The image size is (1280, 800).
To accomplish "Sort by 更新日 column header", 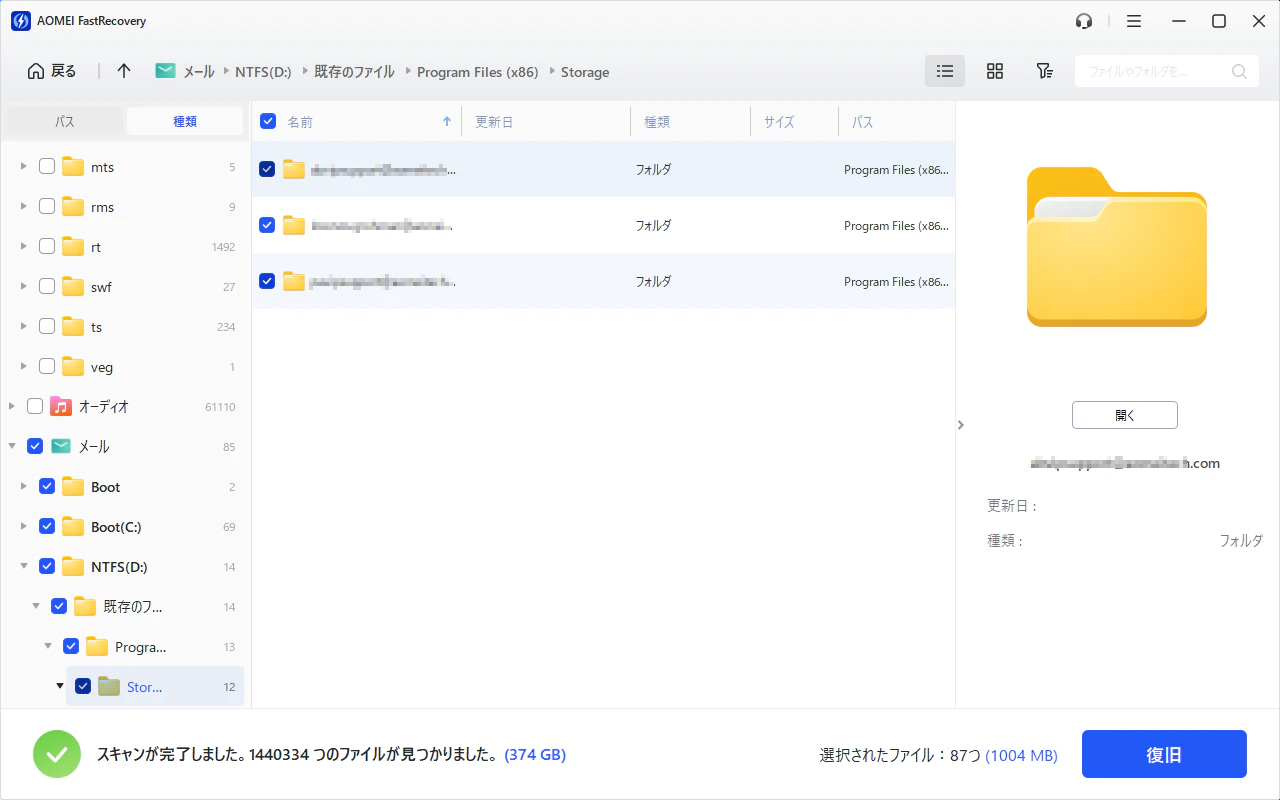I will tap(494, 122).
